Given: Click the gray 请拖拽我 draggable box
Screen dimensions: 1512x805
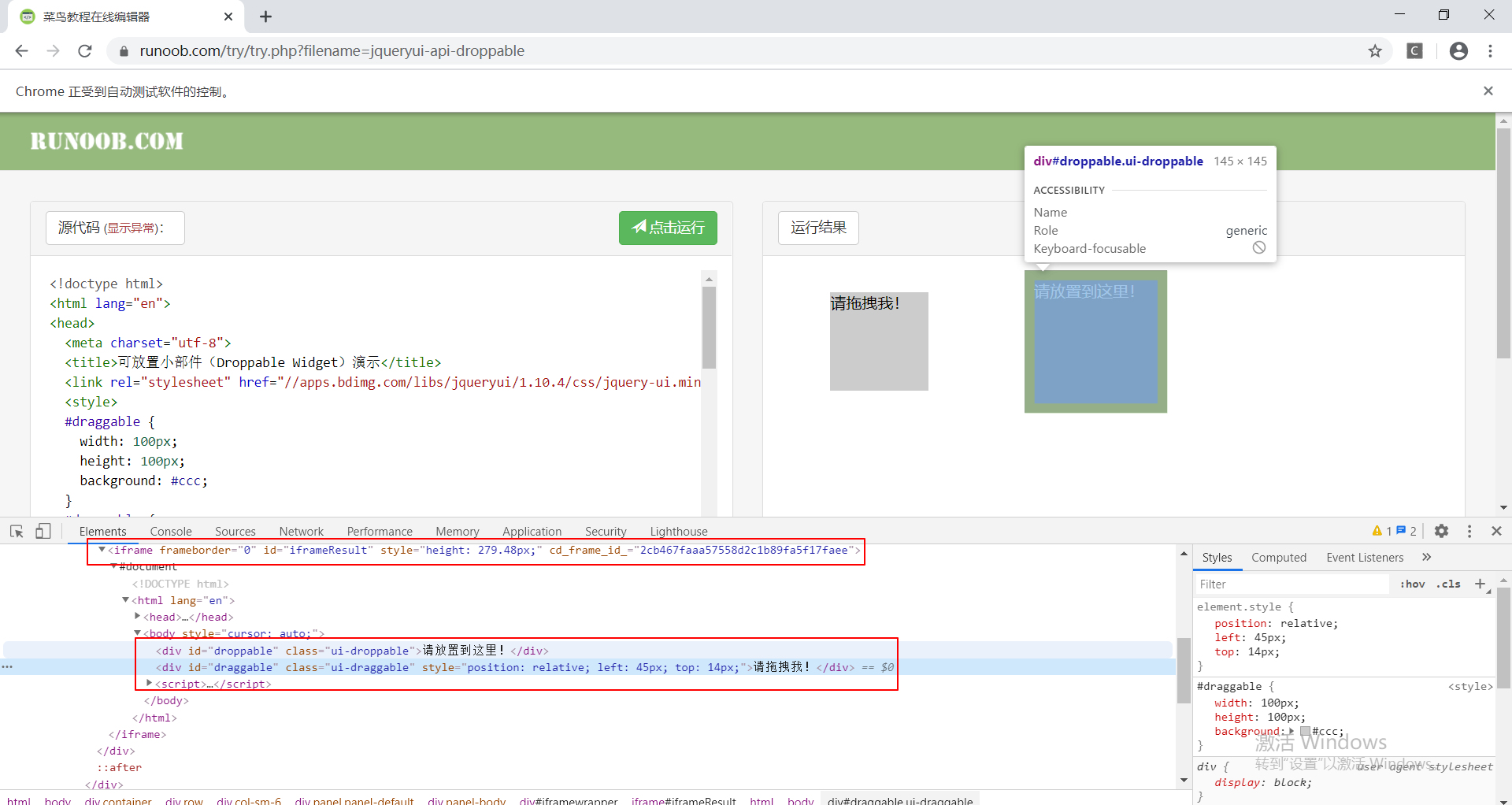Looking at the screenshot, I should [879, 341].
